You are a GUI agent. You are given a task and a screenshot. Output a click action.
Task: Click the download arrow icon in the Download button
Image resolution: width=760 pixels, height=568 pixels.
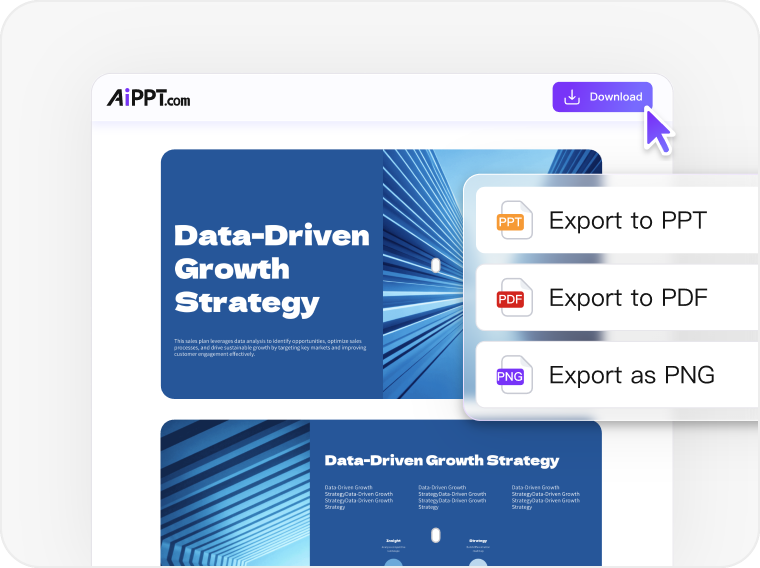[x=572, y=97]
